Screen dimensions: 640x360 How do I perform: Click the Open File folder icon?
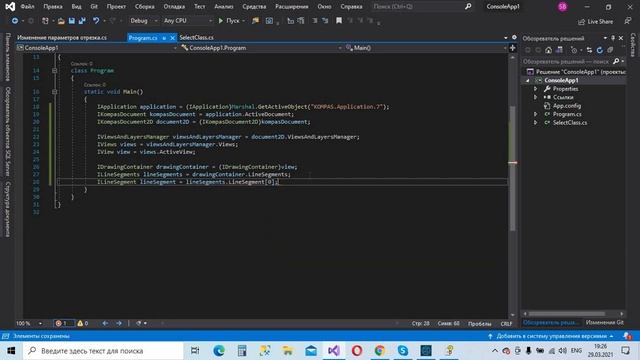[61, 20]
